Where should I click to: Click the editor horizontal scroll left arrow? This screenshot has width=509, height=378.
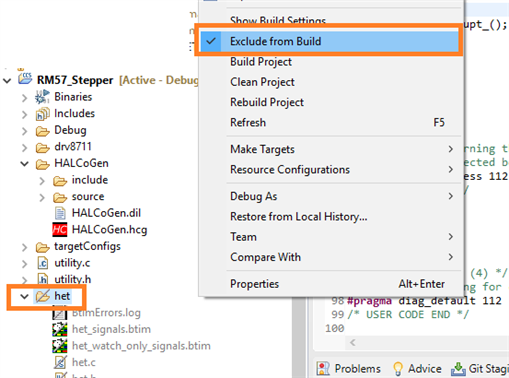point(353,343)
